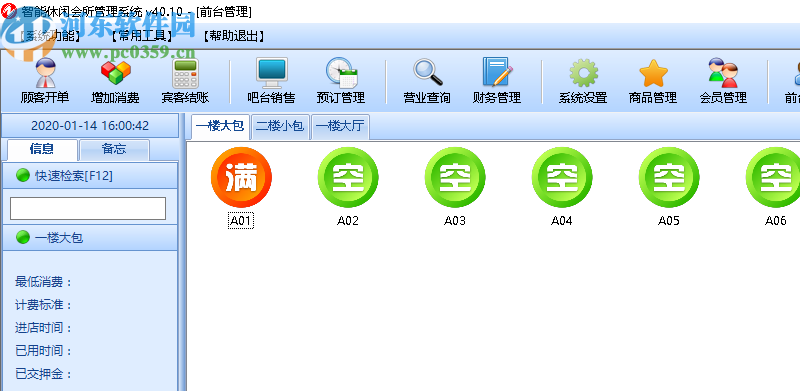The height and width of the screenshot is (391, 800).
Task: Open 预订管理 reservation management clock icon
Action: pyautogui.click(x=341, y=72)
